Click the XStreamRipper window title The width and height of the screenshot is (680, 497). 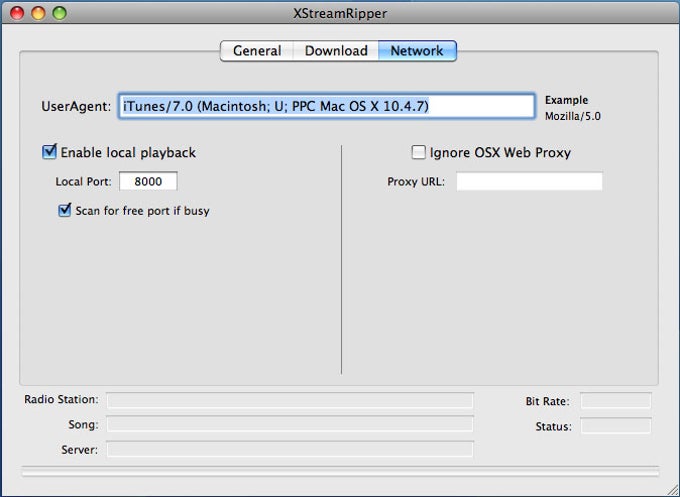click(340, 13)
